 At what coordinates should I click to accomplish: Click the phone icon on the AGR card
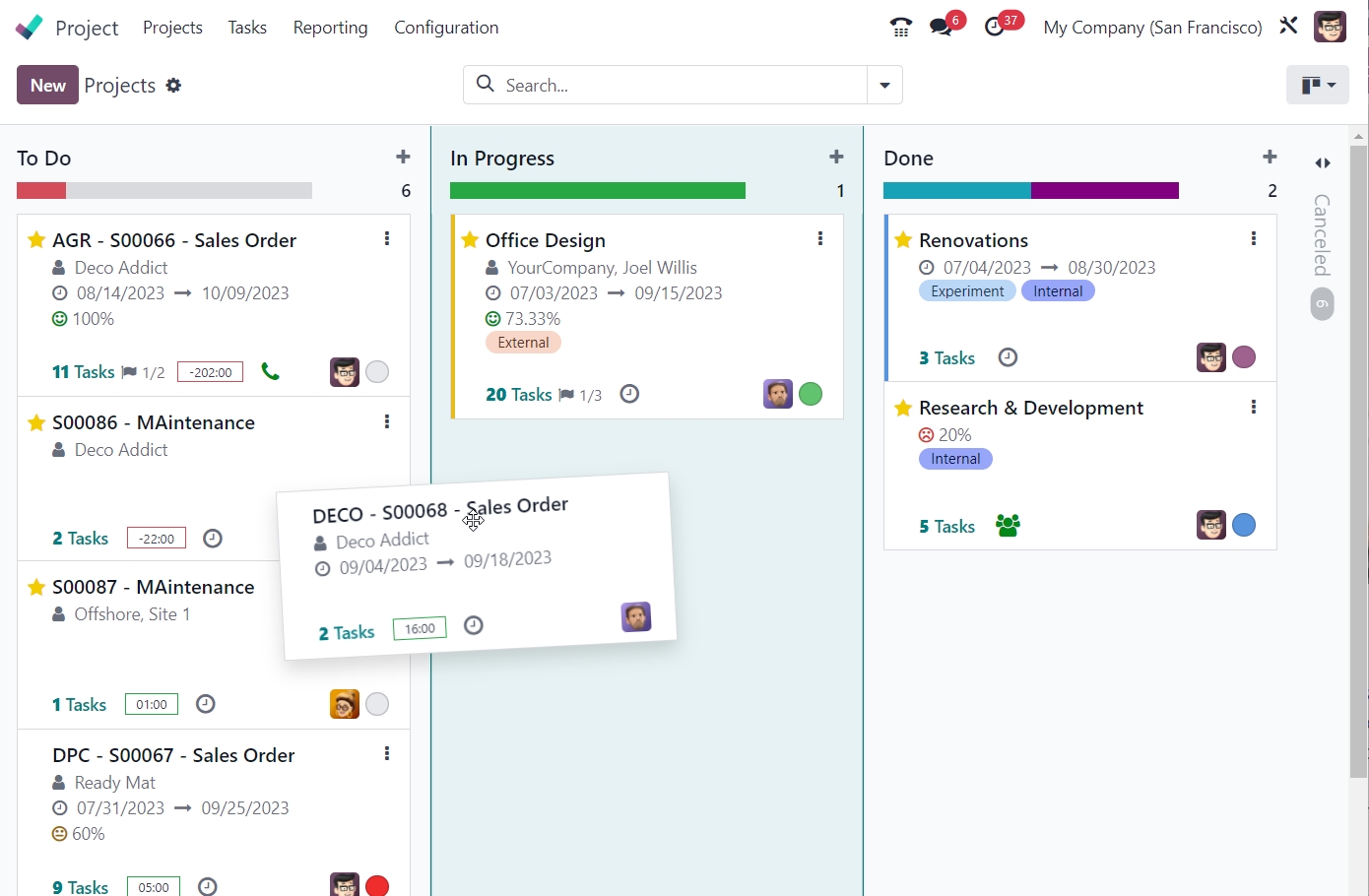271,371
